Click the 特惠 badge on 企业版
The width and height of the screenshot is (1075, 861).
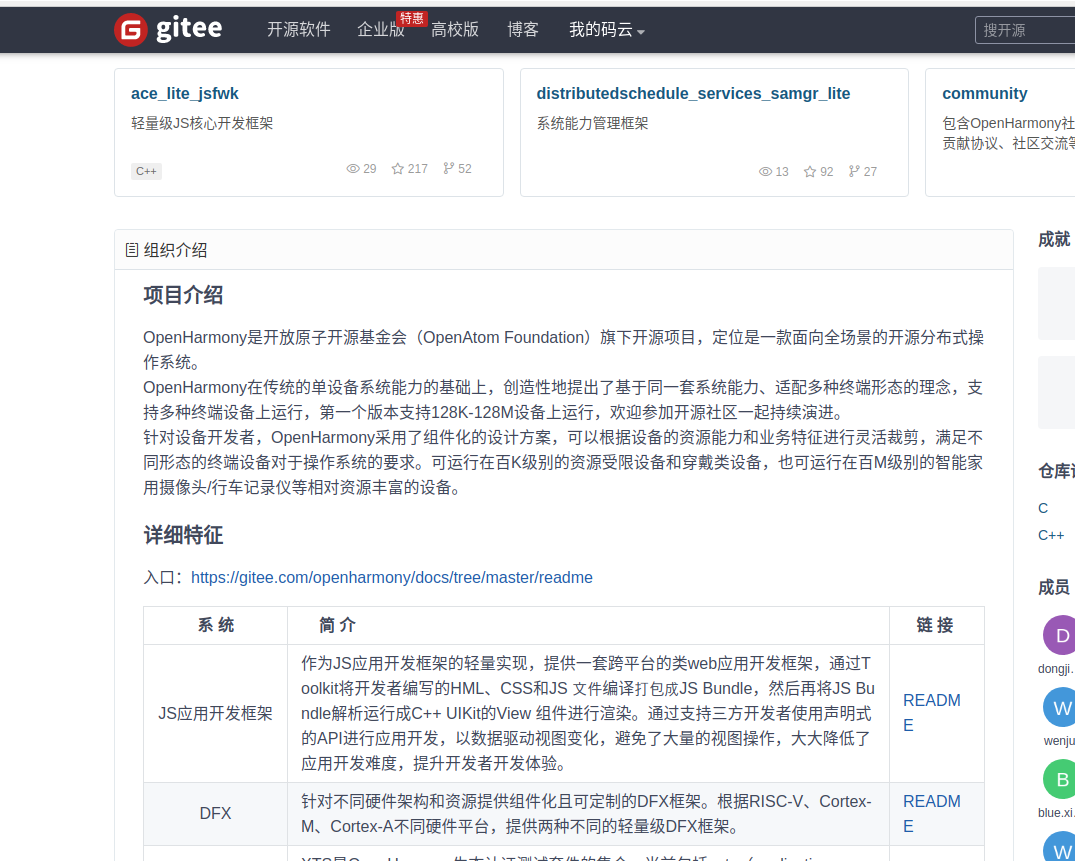click(411, 19)
